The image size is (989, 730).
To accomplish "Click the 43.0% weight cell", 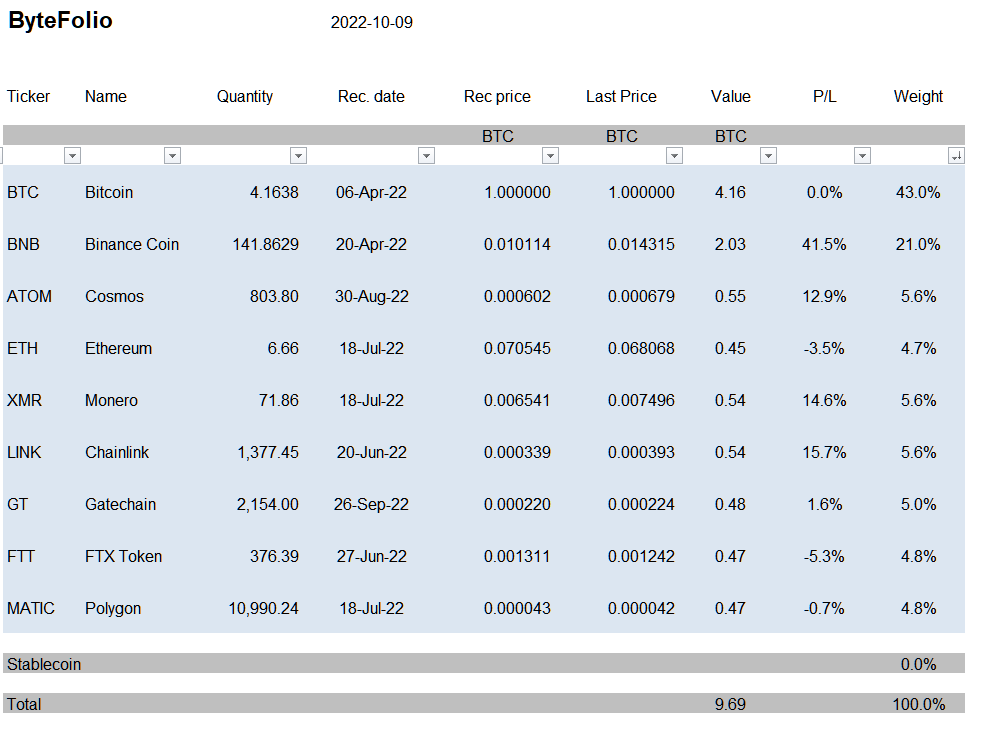I will point(918,192).
